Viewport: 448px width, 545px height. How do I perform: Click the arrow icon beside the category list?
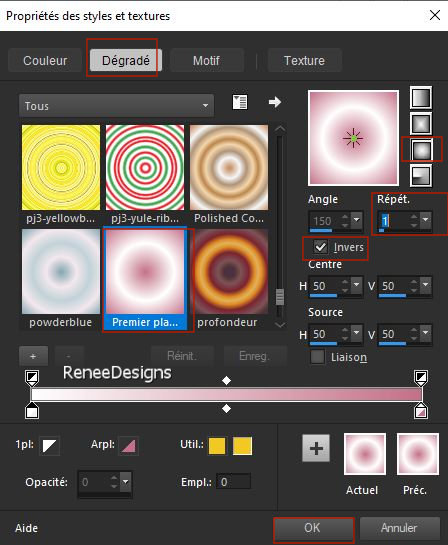tap(275, 102)
